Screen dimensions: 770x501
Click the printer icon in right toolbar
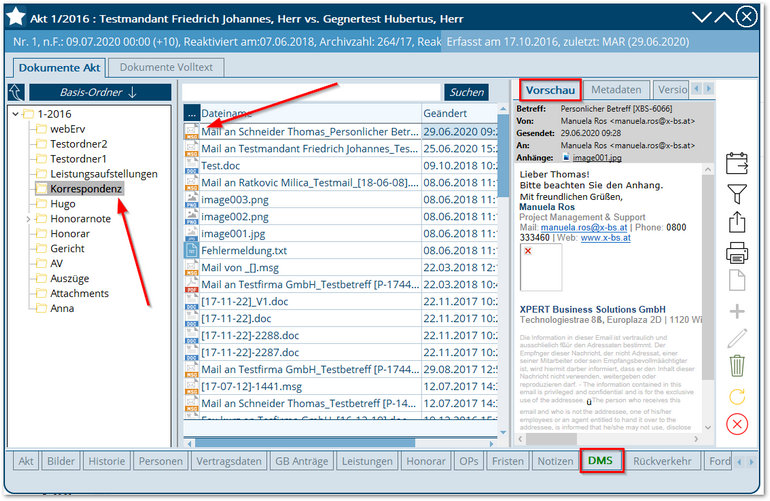click(737, 251)
